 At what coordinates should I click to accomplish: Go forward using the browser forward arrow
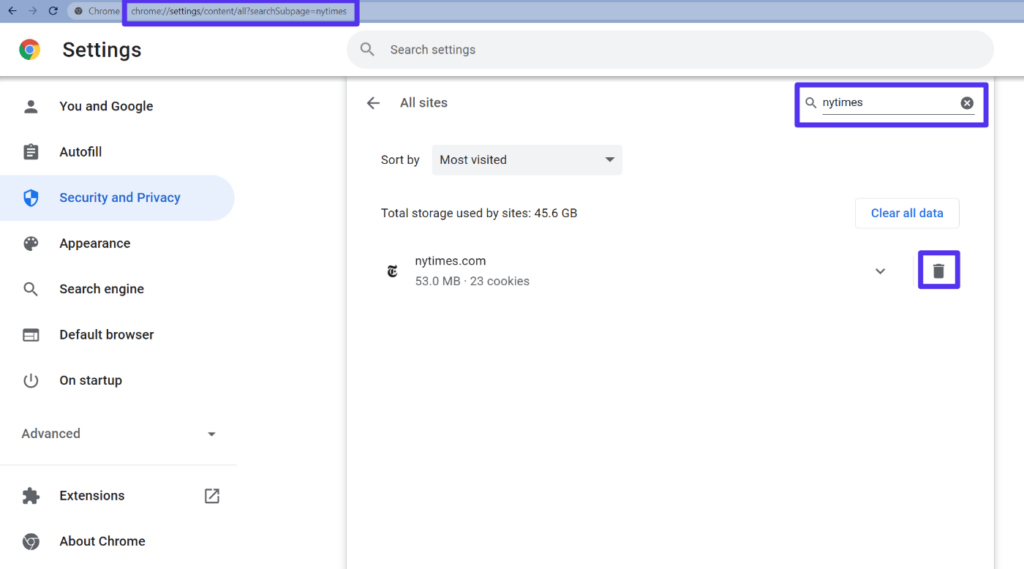pos(32,11)
